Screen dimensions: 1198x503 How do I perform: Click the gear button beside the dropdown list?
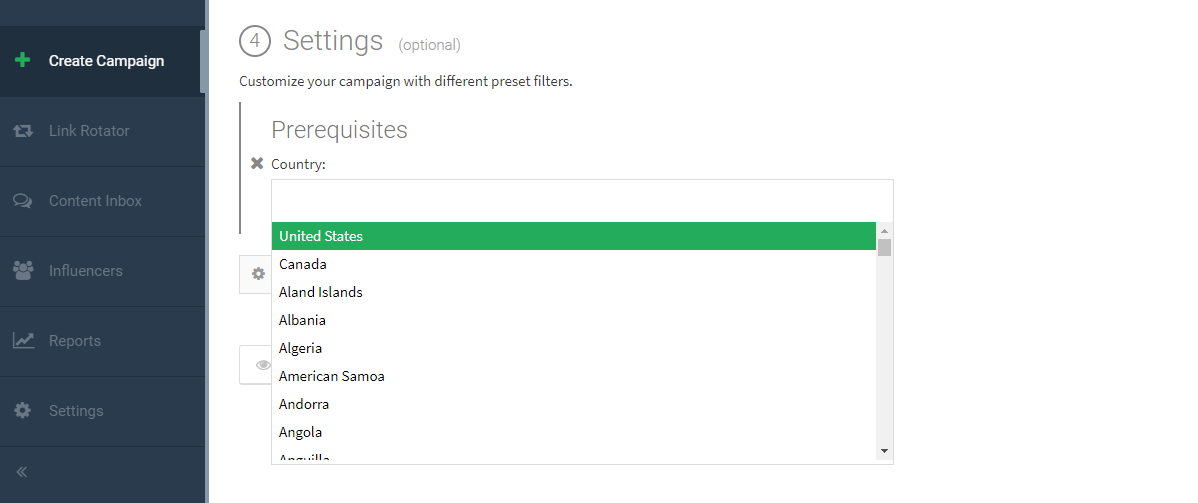[x=258, y=274]
